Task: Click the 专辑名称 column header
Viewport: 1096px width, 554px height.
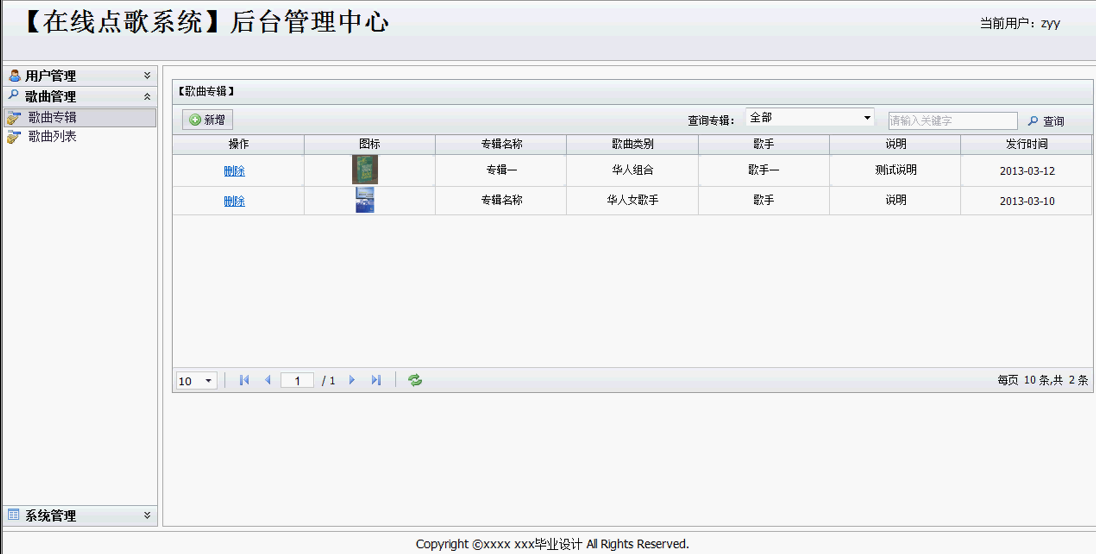Action: [x=501, y=145]
